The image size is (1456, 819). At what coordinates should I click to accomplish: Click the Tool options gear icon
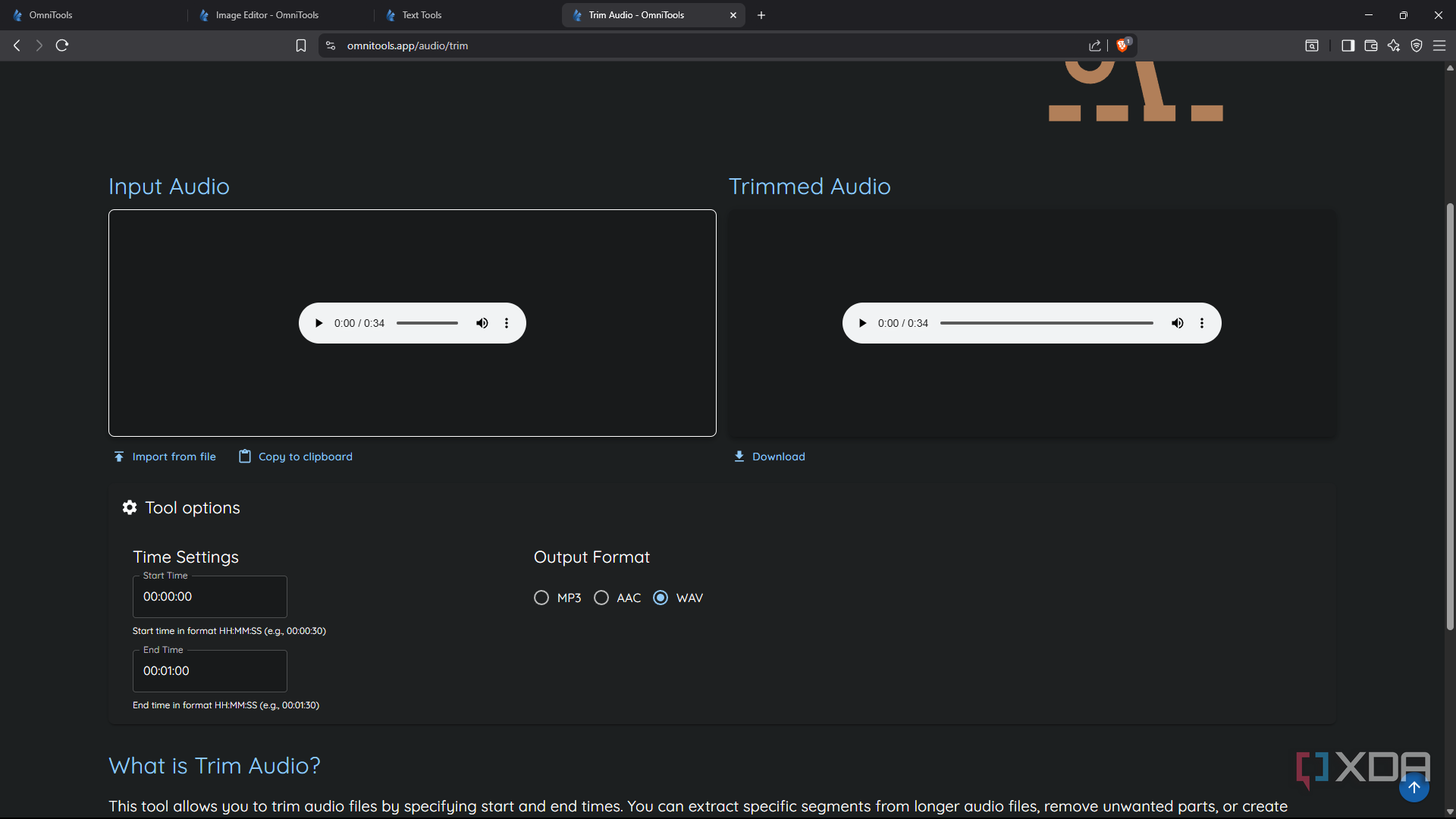(130, 507)
